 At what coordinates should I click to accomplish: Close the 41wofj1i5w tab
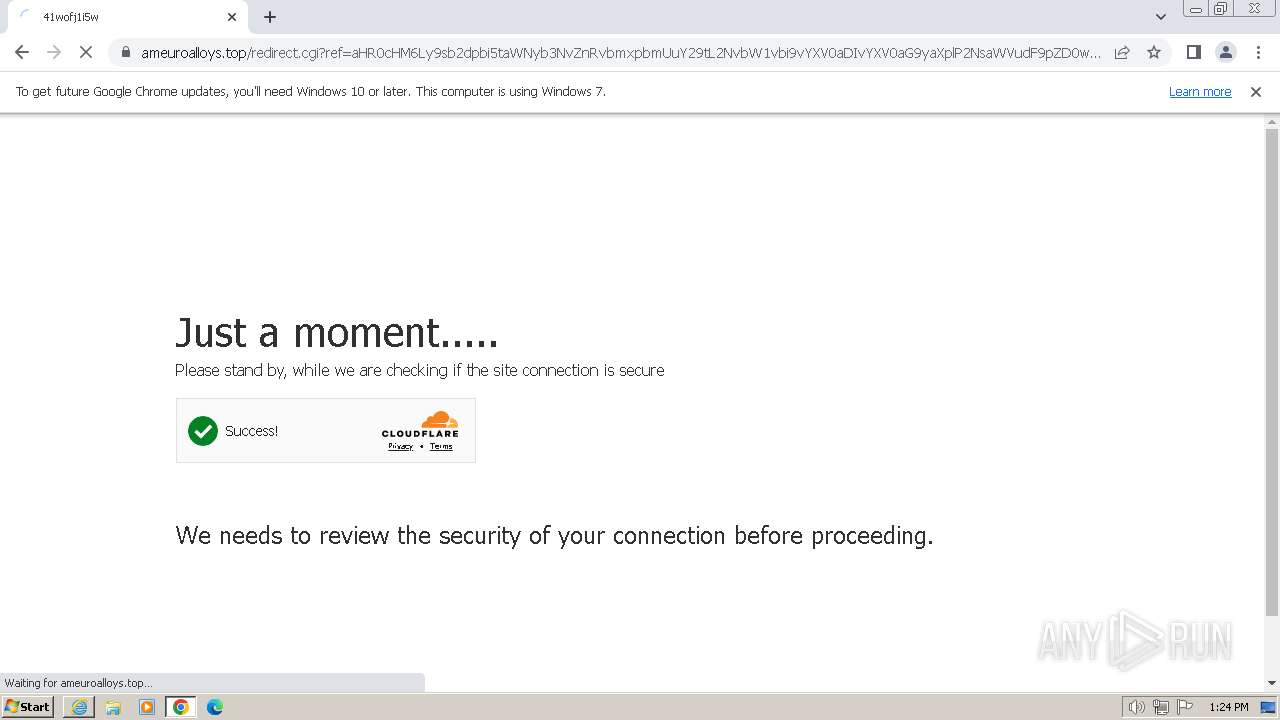click(x=232, y=17)
